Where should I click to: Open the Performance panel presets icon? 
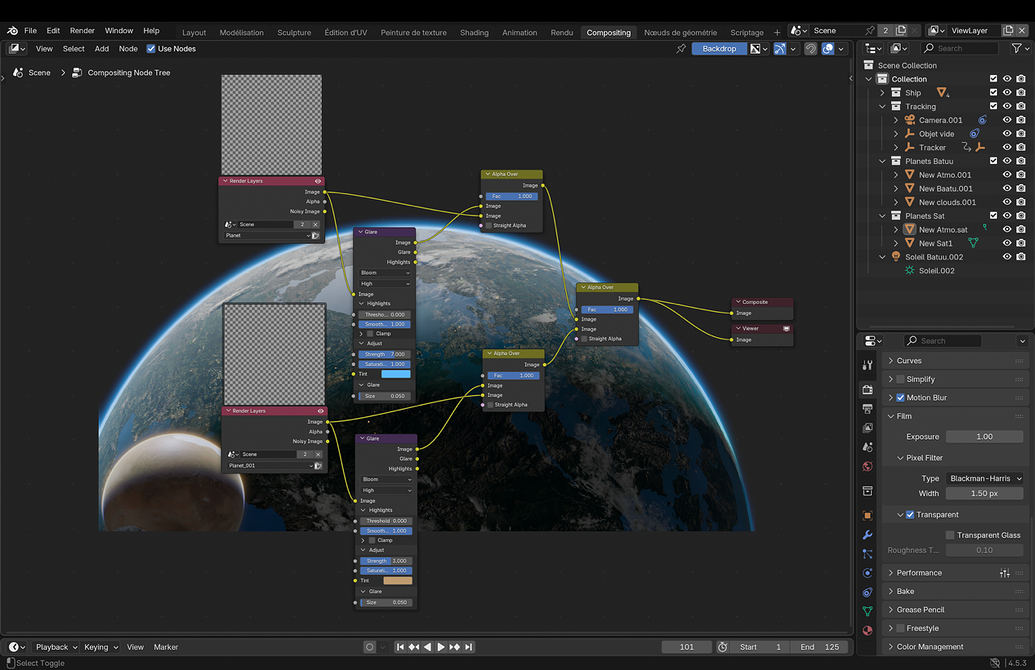coord(1004,573)
